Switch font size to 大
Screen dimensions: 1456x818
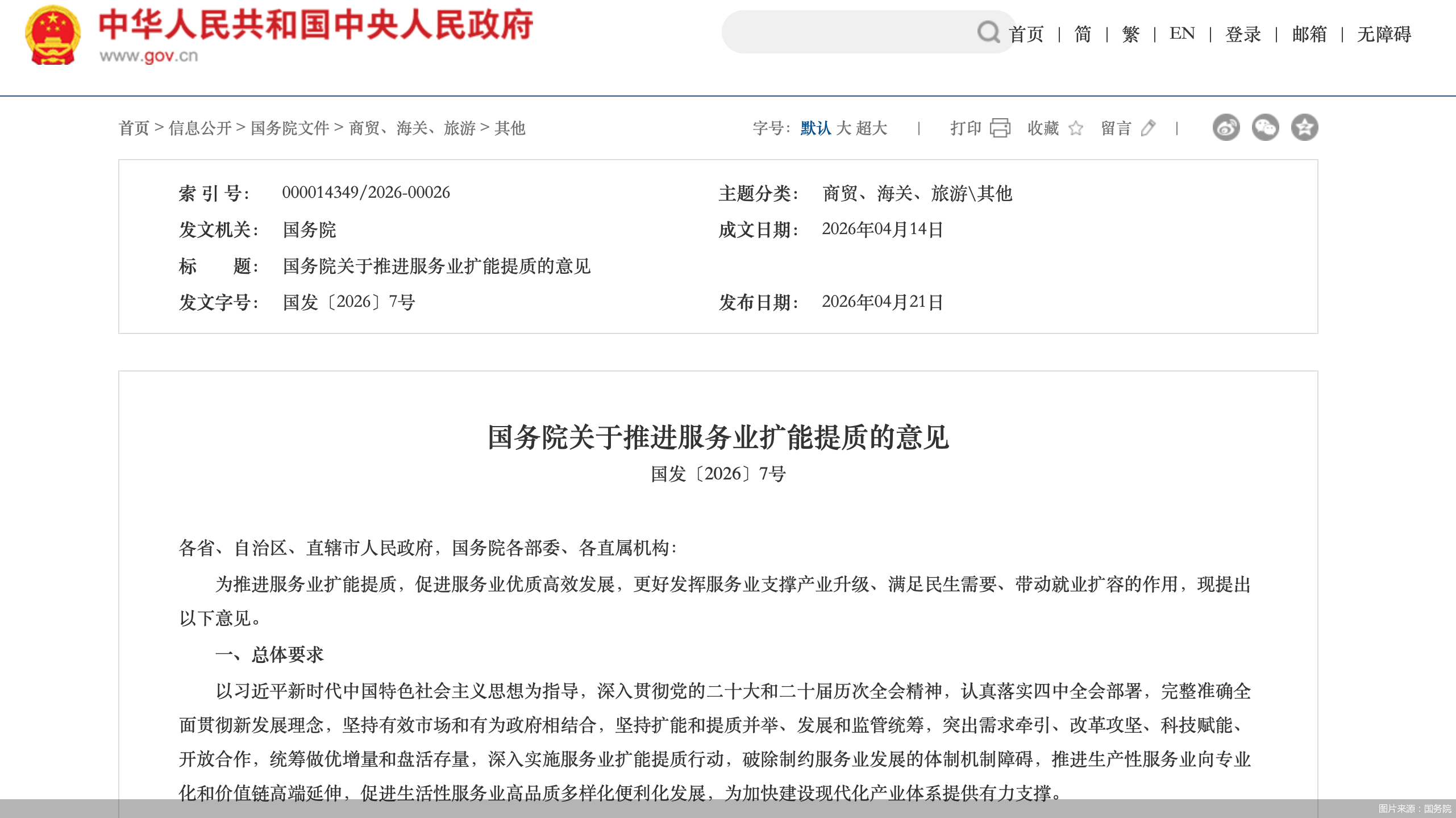(845, 128)
